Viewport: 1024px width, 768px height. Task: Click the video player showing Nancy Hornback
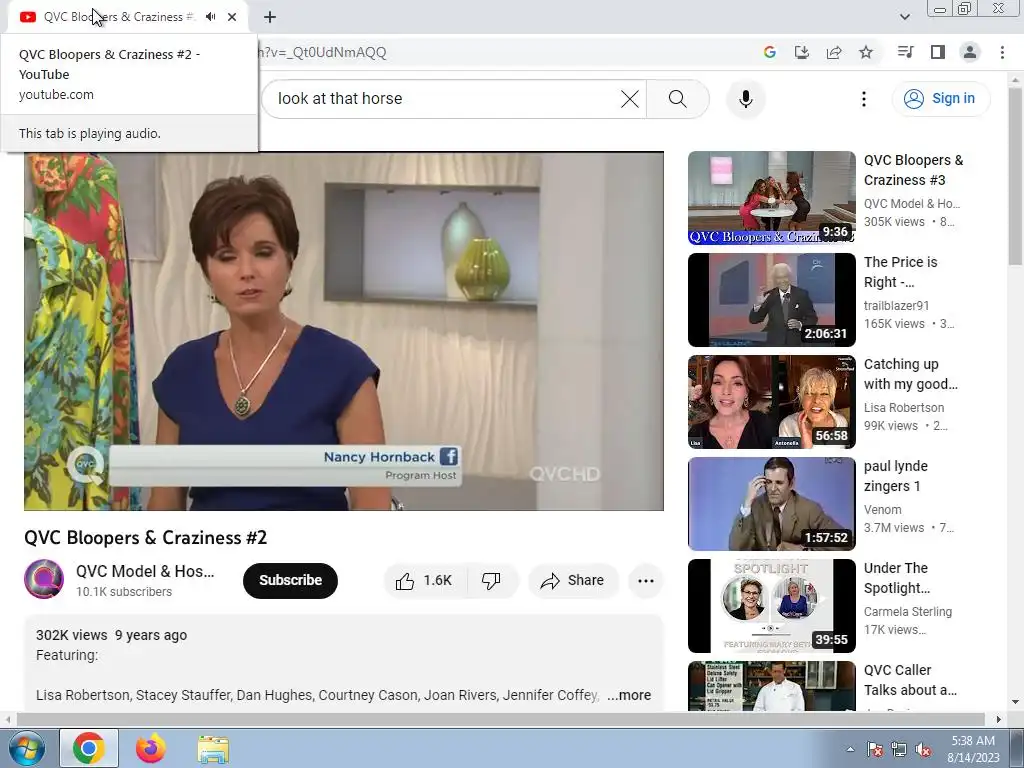(344, 331)
